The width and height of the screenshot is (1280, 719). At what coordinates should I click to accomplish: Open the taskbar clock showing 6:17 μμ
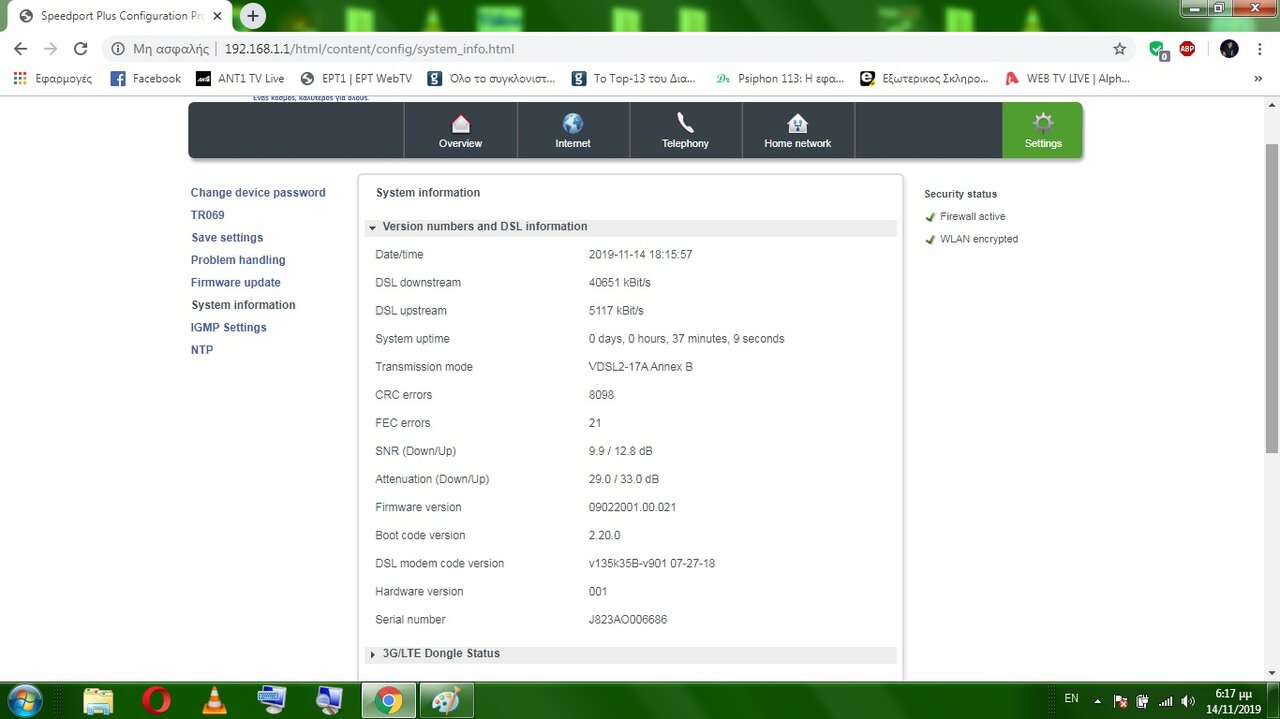click(1234, 701)
